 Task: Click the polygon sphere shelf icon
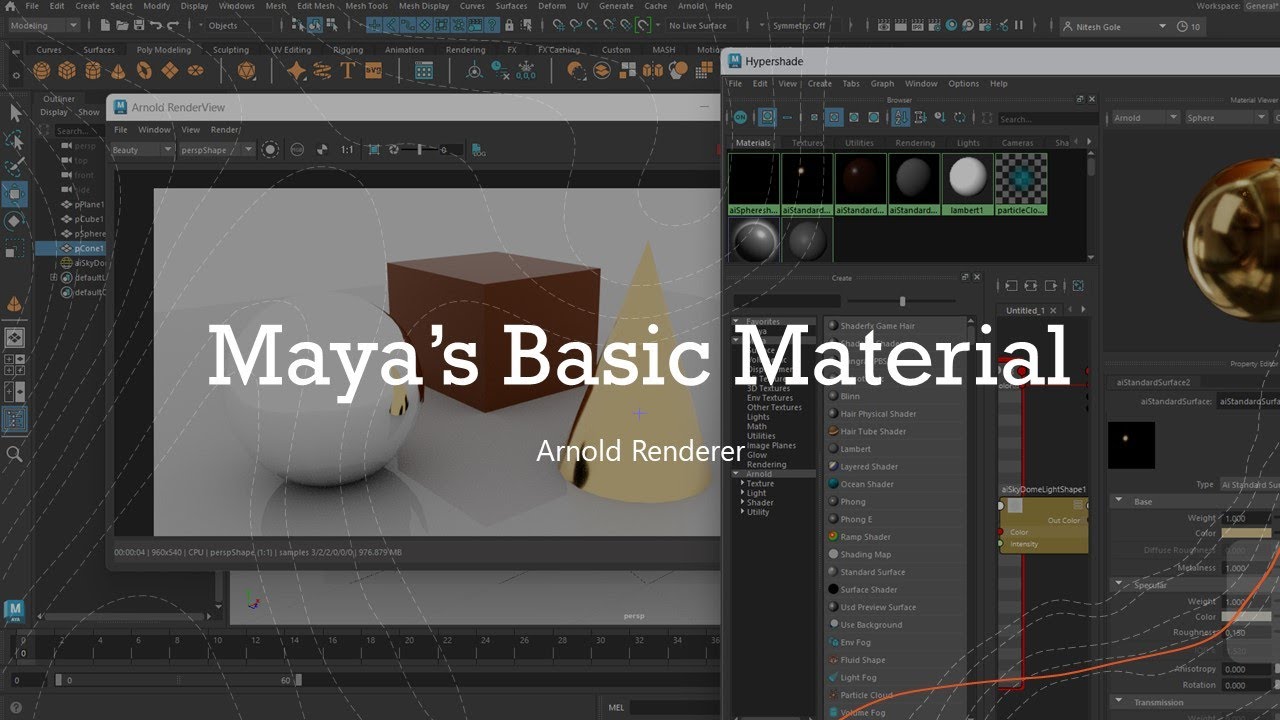[x=41, y=71]
